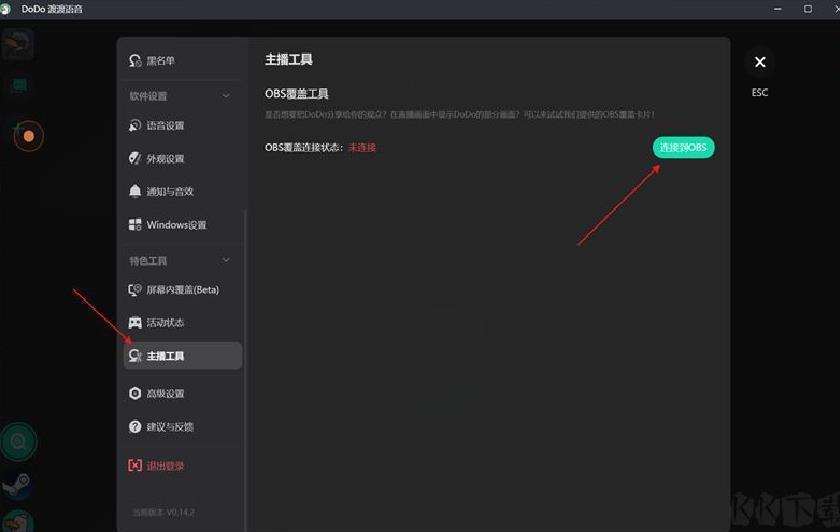Click the 主播工具 headset icon
Image resolution: width=840 pixels, height=532 pixels.
coord(135,356)
